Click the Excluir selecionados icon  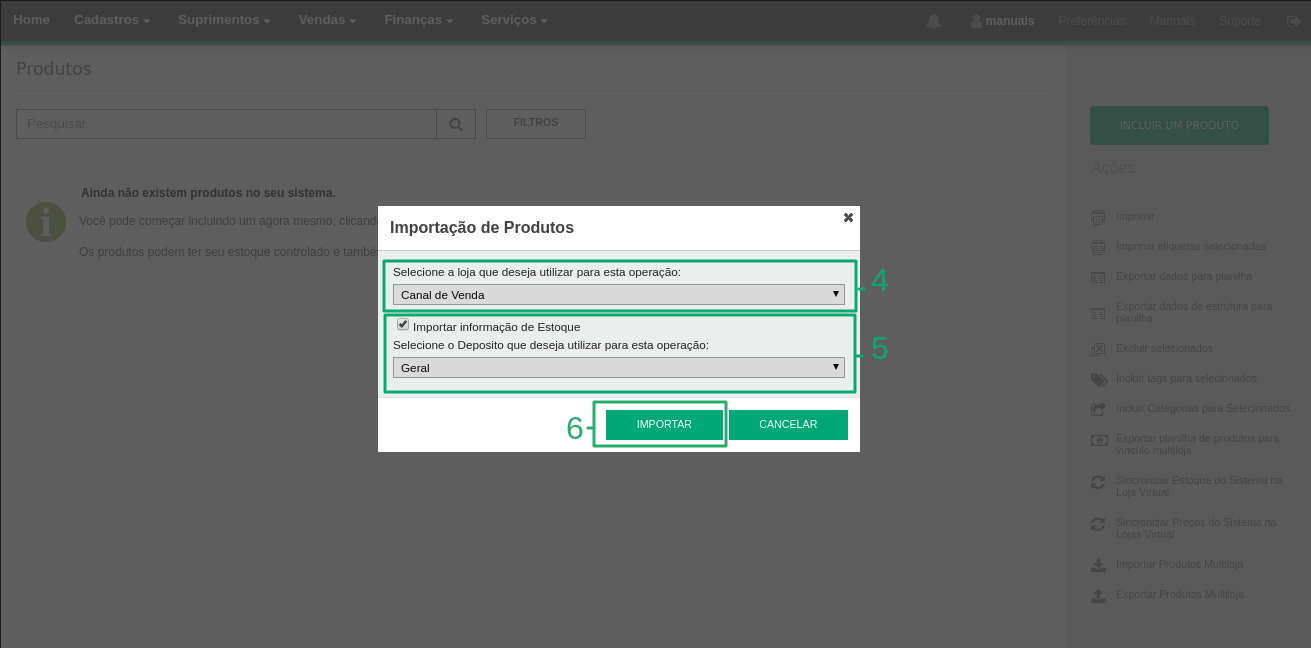[1098, 349]
